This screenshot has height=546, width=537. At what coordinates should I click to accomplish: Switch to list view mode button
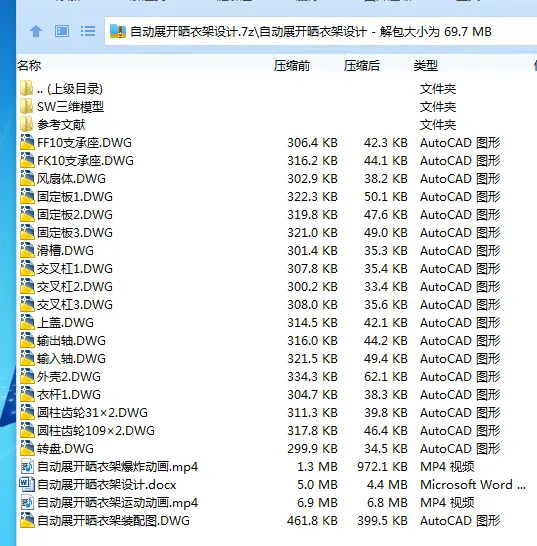[88, 31]
